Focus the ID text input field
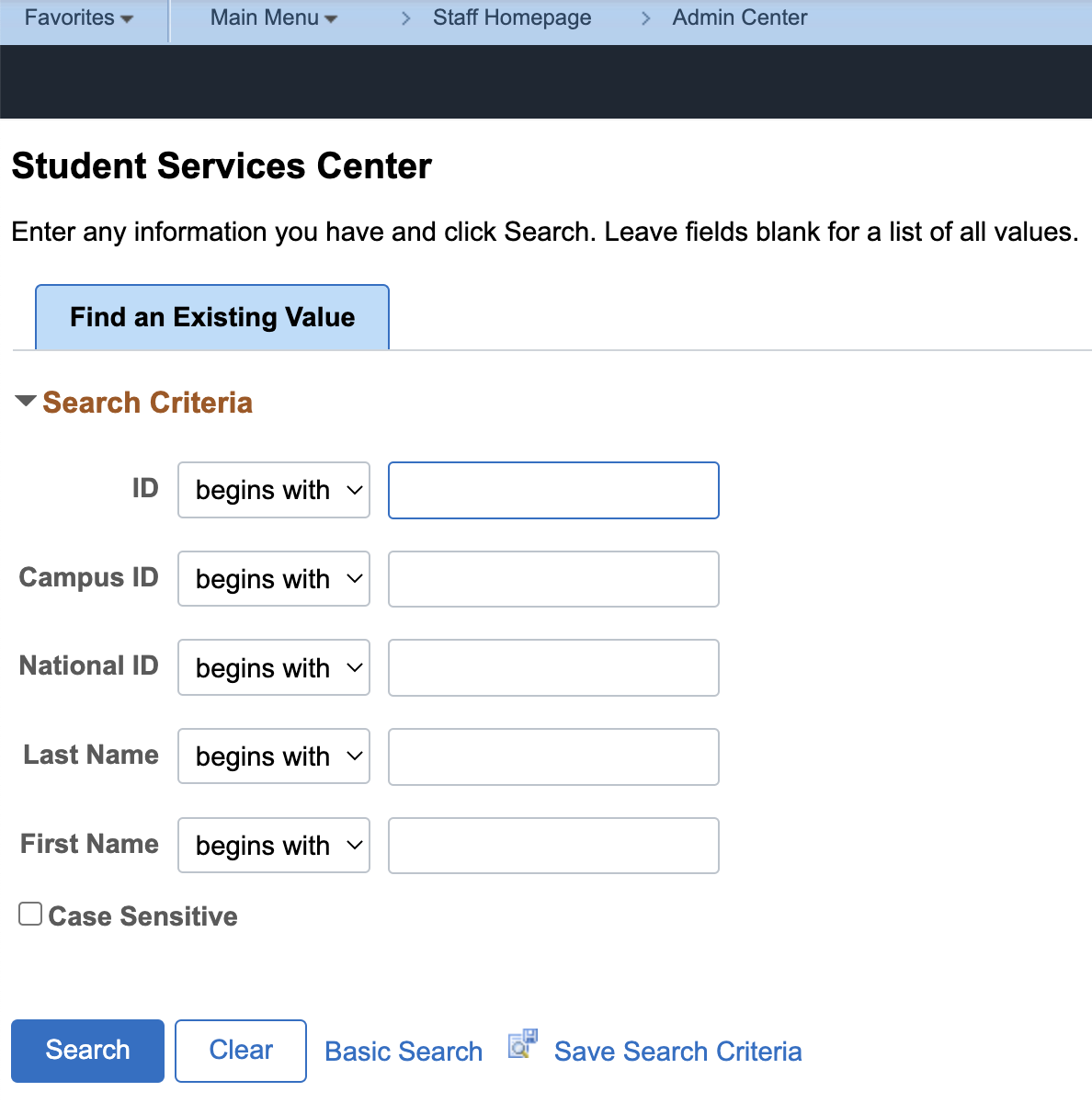The height and width of the screenshot is (1103, 1092). pyautogui.click(x=553, y=490)
